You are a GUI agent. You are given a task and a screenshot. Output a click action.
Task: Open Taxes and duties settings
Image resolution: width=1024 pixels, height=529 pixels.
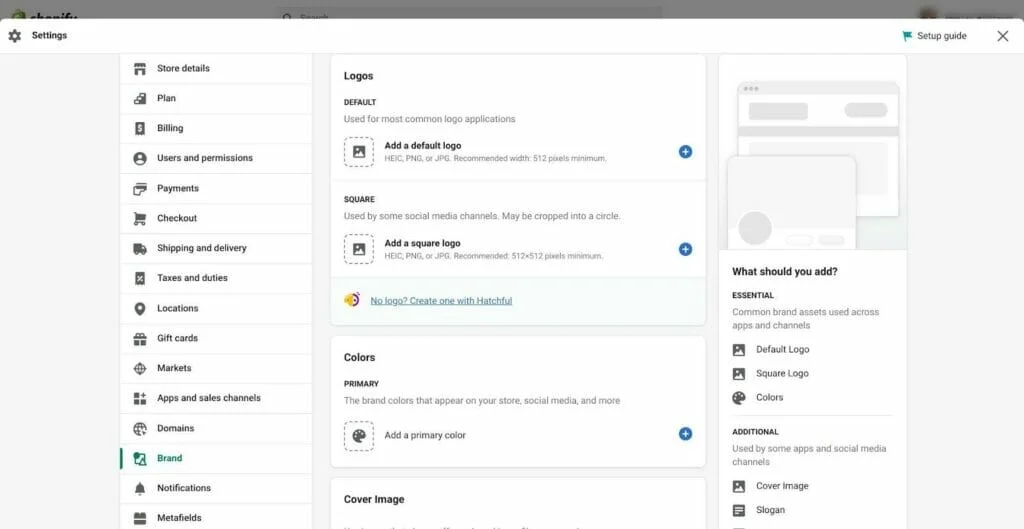click(216, 279)
